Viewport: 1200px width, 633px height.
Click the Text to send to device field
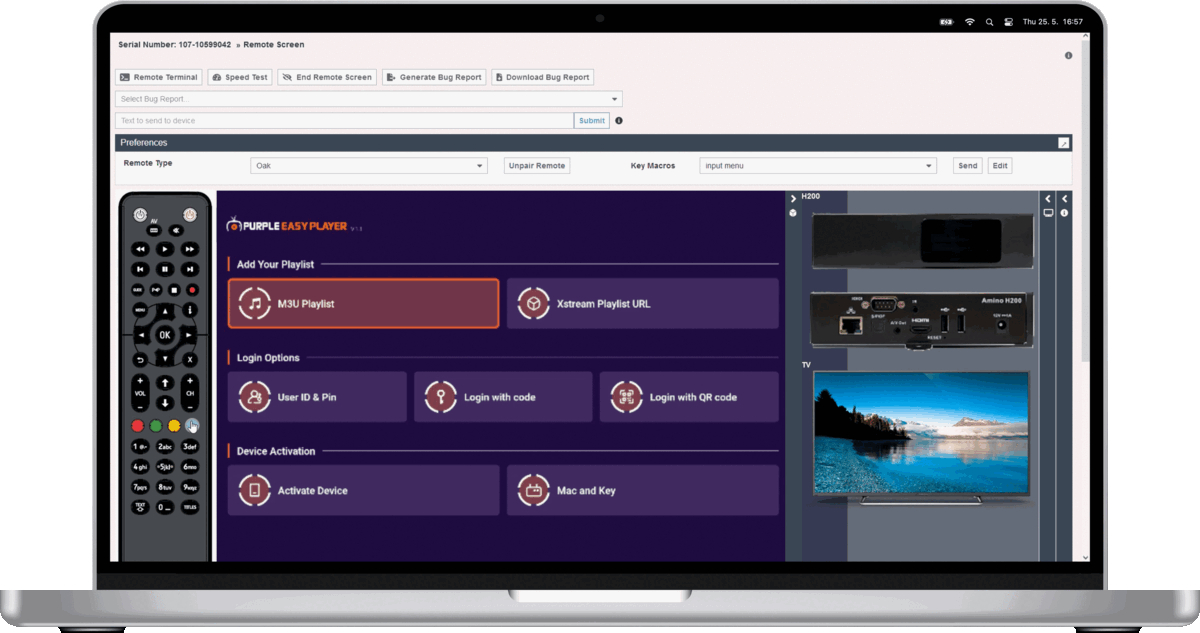[x=344, y=121]
